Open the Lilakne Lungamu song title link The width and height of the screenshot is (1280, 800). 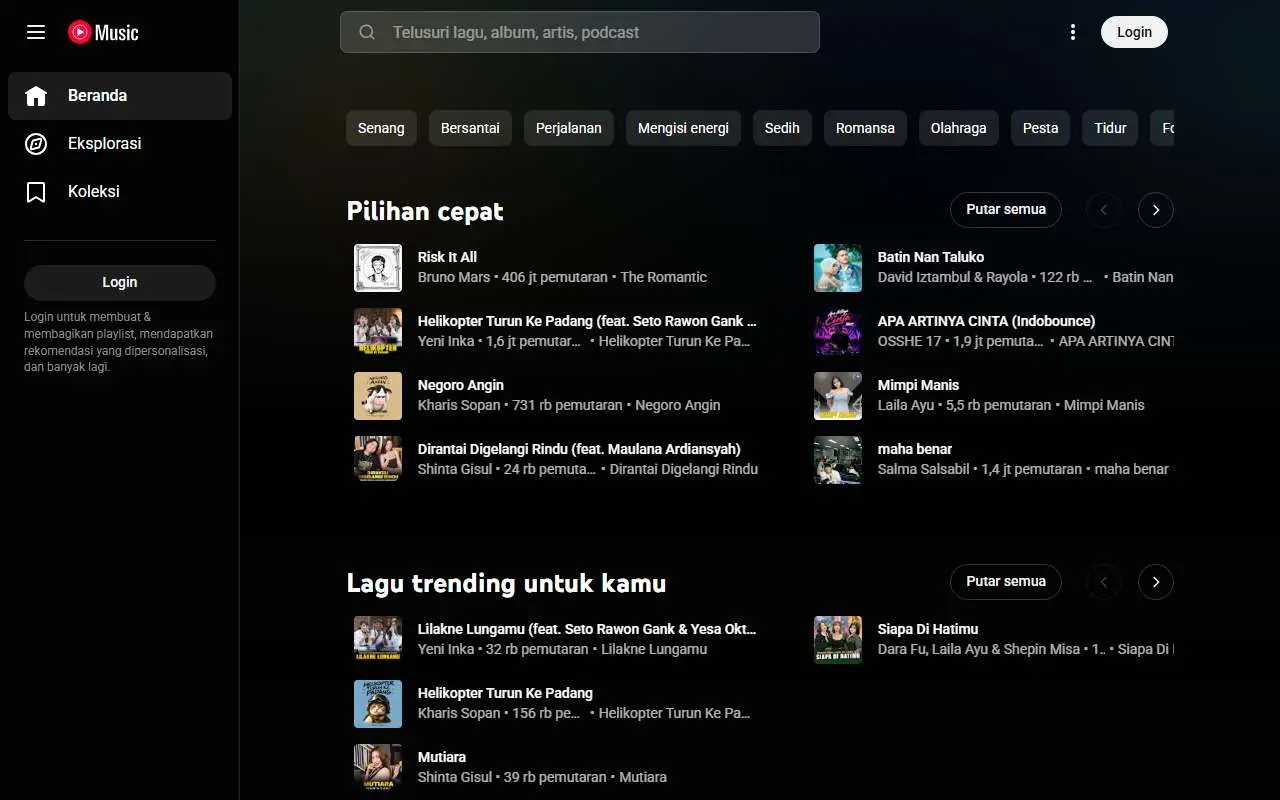click(x=587, y=629)
